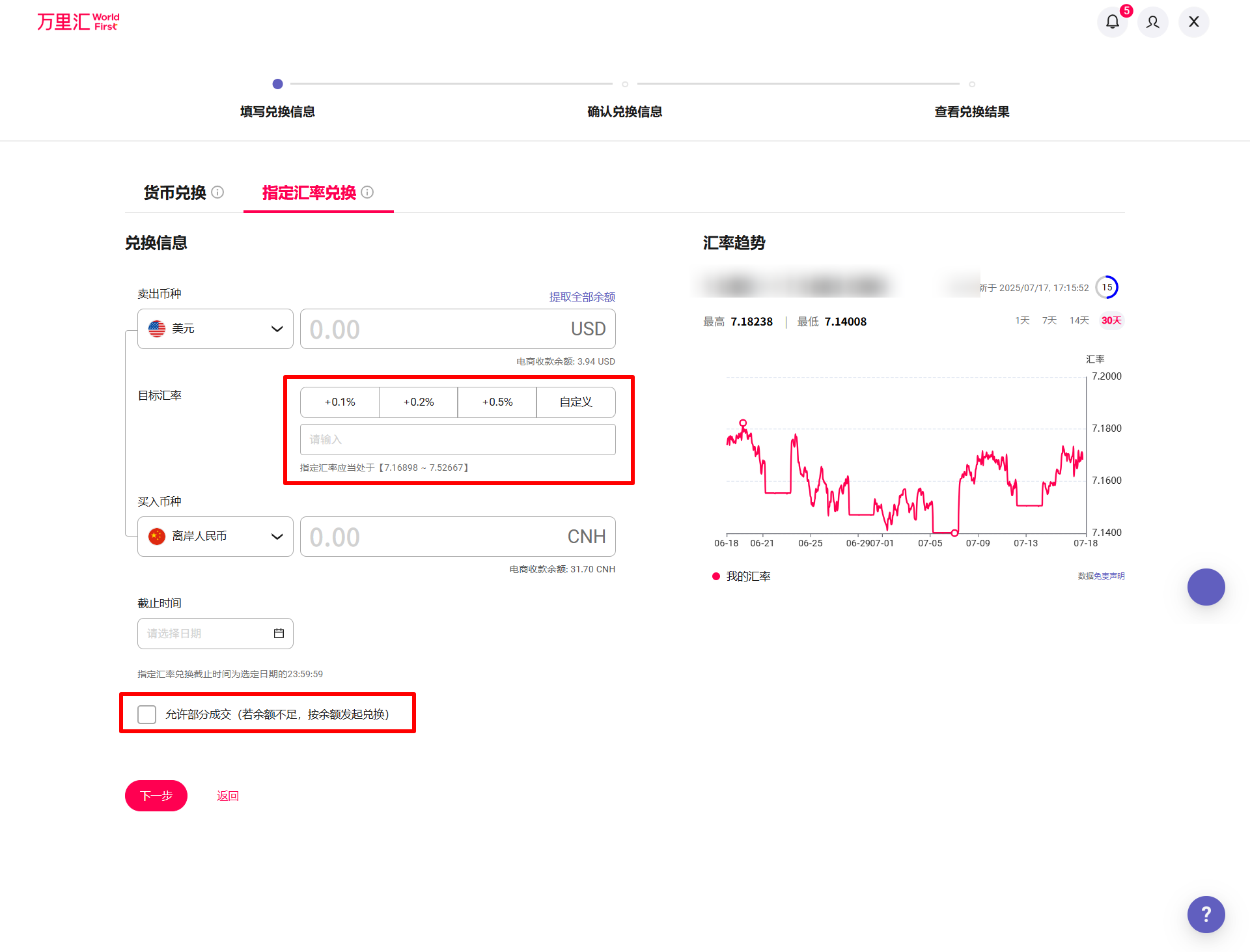Open the user account profile icon
The height and width of the screenshot is (952, 1250).
pyautogui.click(x=1152, y=22)
